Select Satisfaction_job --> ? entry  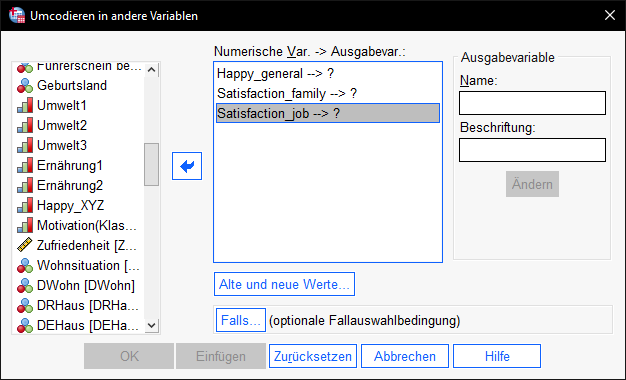328,113
